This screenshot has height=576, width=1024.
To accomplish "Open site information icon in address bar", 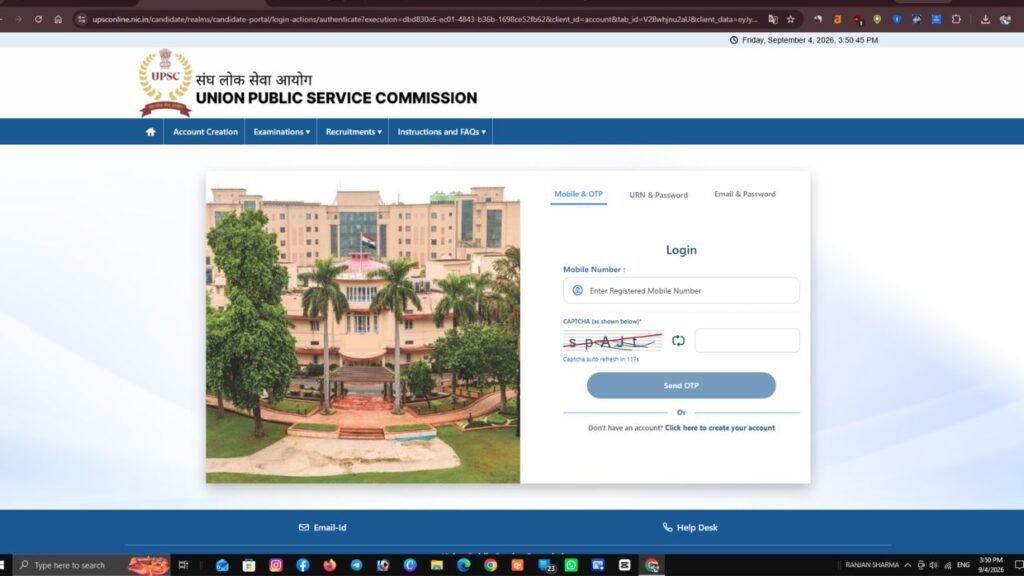I will click(82, 20).
